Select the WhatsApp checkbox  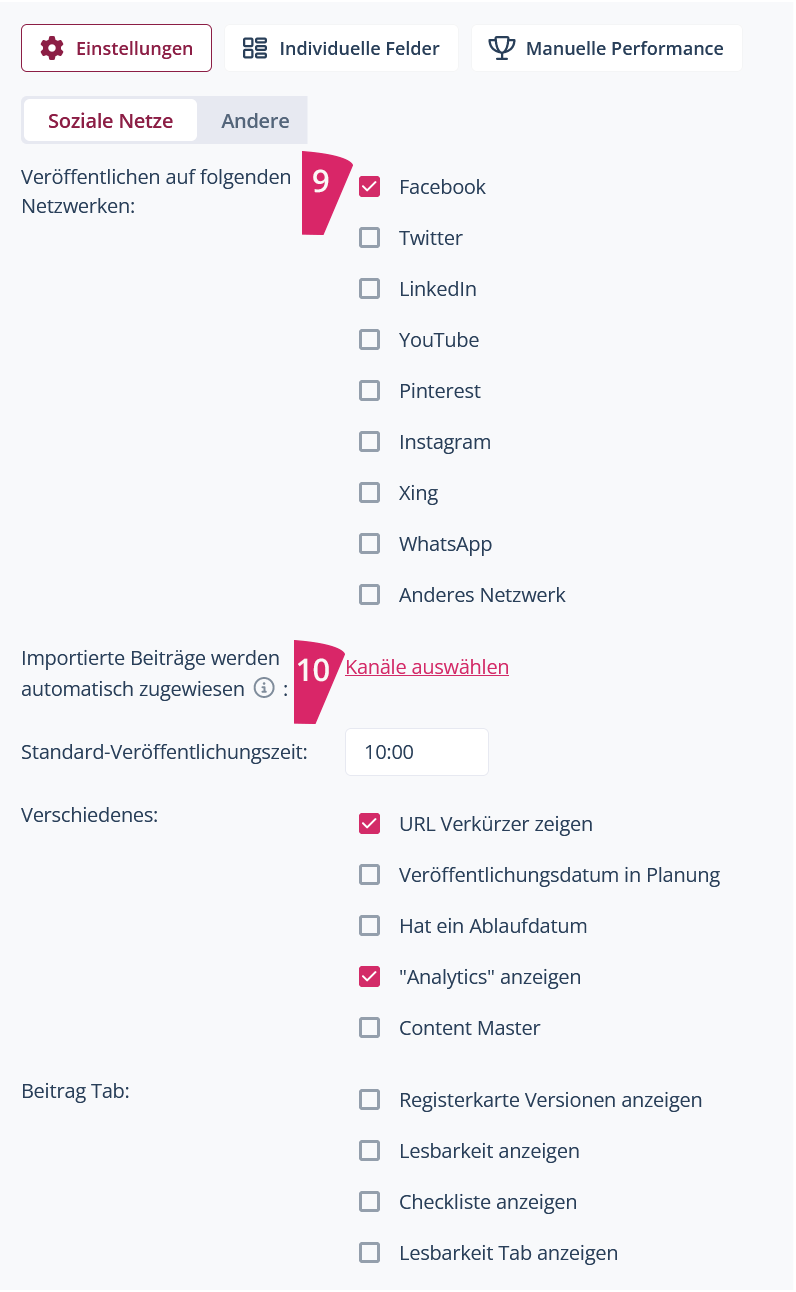370,544
